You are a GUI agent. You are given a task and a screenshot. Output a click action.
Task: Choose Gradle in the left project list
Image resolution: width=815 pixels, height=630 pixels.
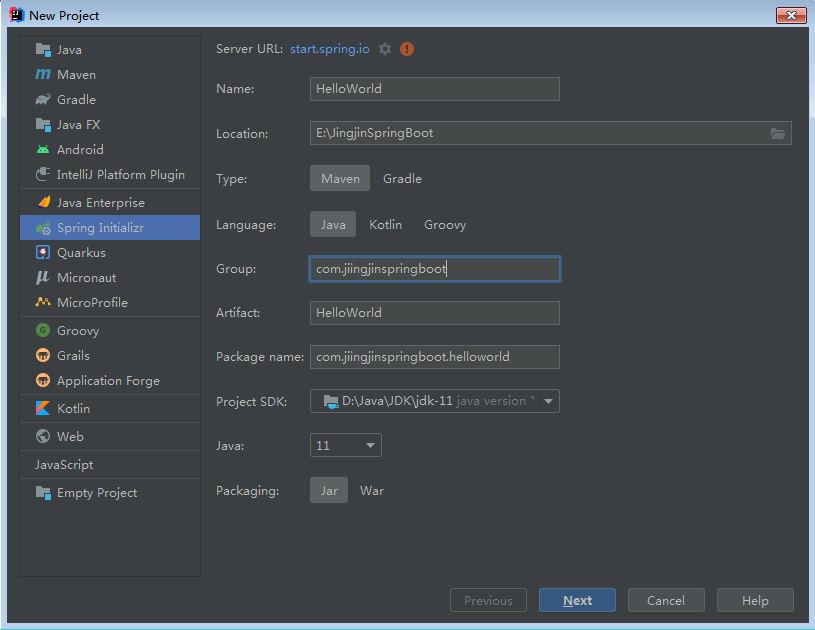pos(110,99)
